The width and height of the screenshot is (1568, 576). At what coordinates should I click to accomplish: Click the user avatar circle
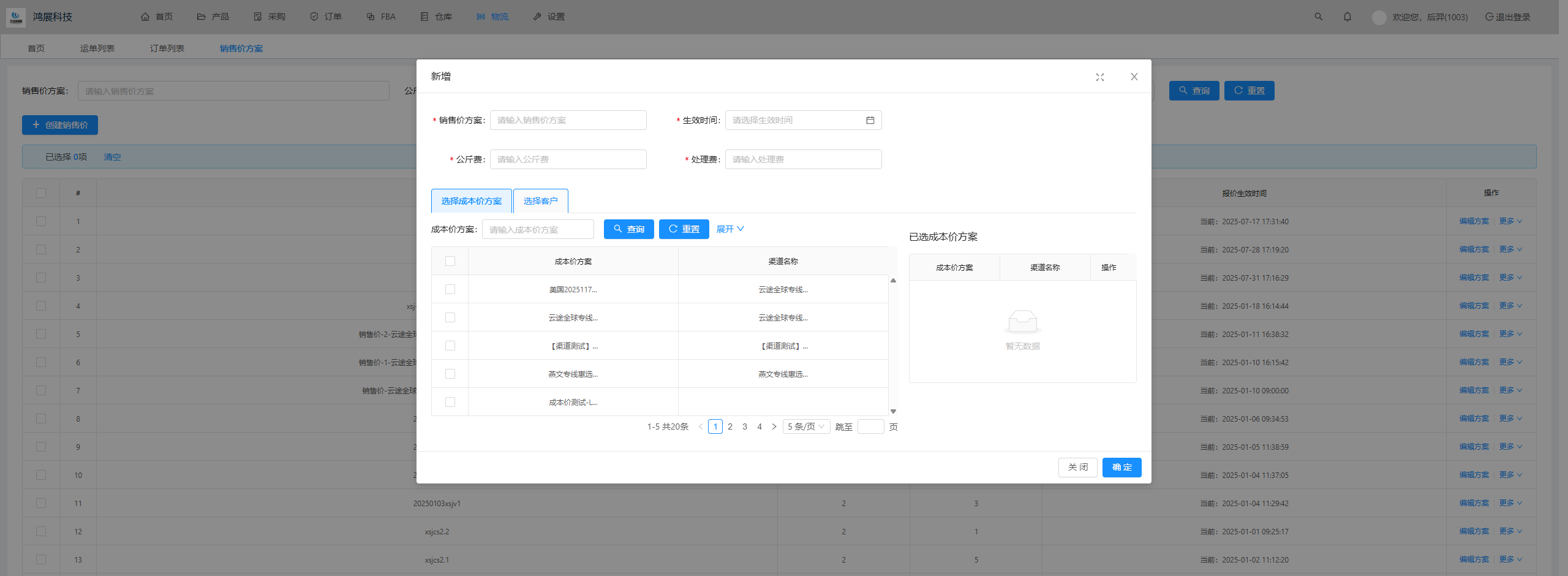pos(1379,17)
